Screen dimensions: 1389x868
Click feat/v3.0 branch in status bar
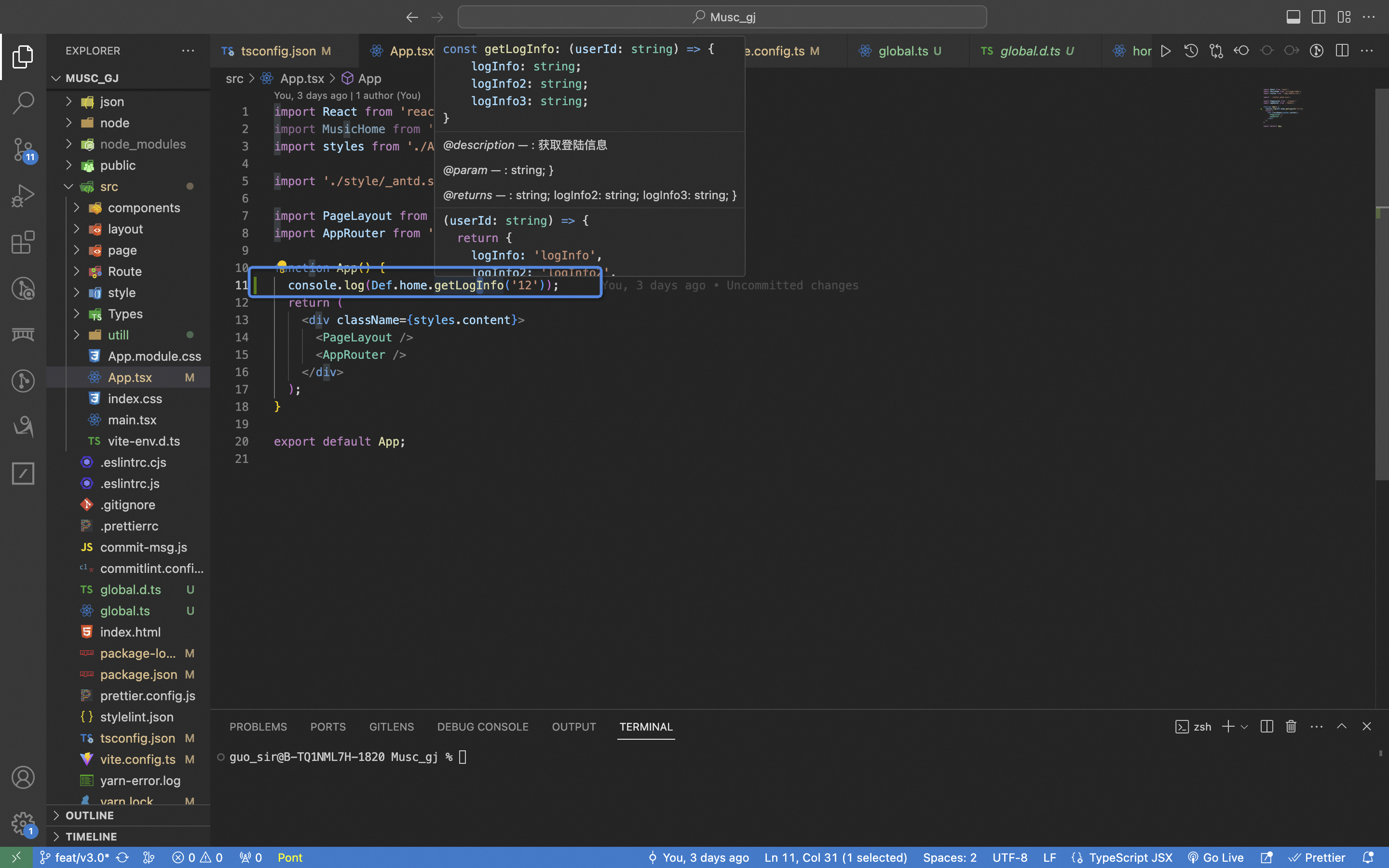[x=75, y=857]
